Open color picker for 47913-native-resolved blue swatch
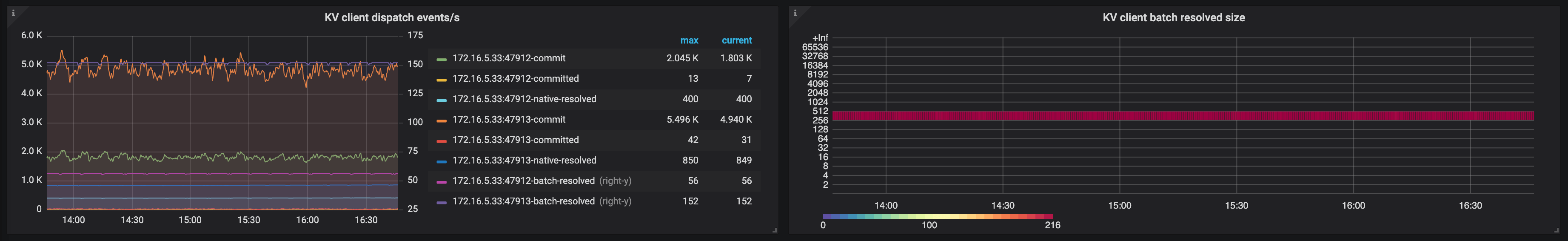The height and width of the screenshot is (241, 1568). pos(441,161)
